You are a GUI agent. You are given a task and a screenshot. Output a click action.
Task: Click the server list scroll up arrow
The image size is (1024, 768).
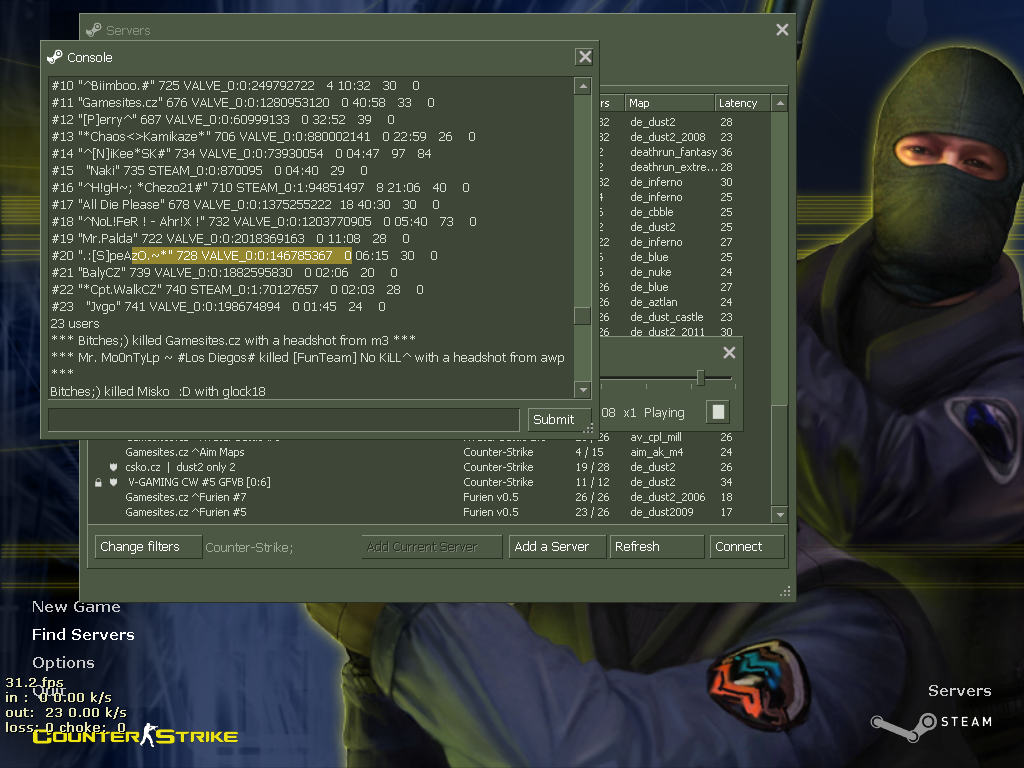[779, 103]
